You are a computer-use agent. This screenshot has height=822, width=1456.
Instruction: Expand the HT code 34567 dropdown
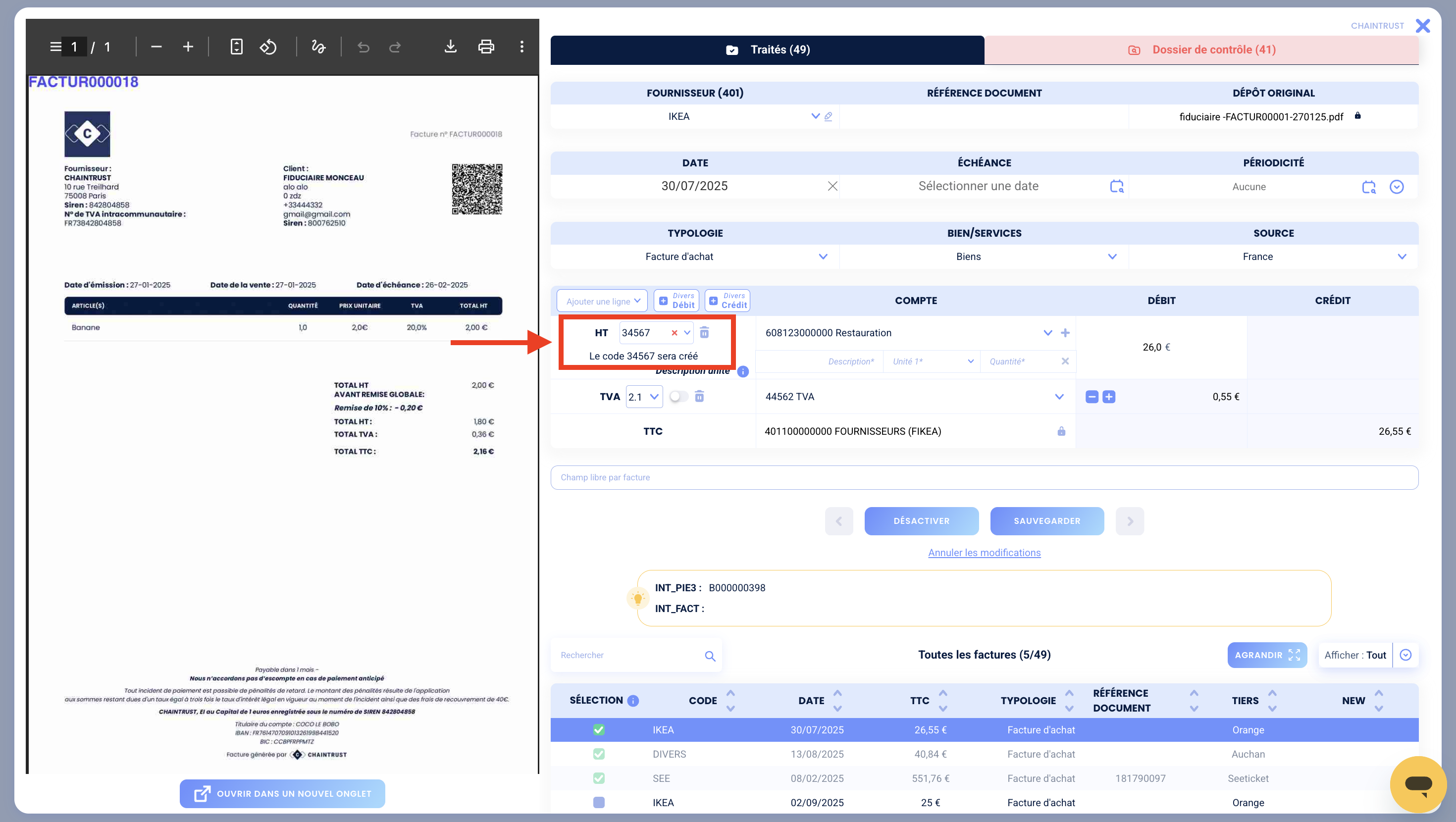coord(687,333)
